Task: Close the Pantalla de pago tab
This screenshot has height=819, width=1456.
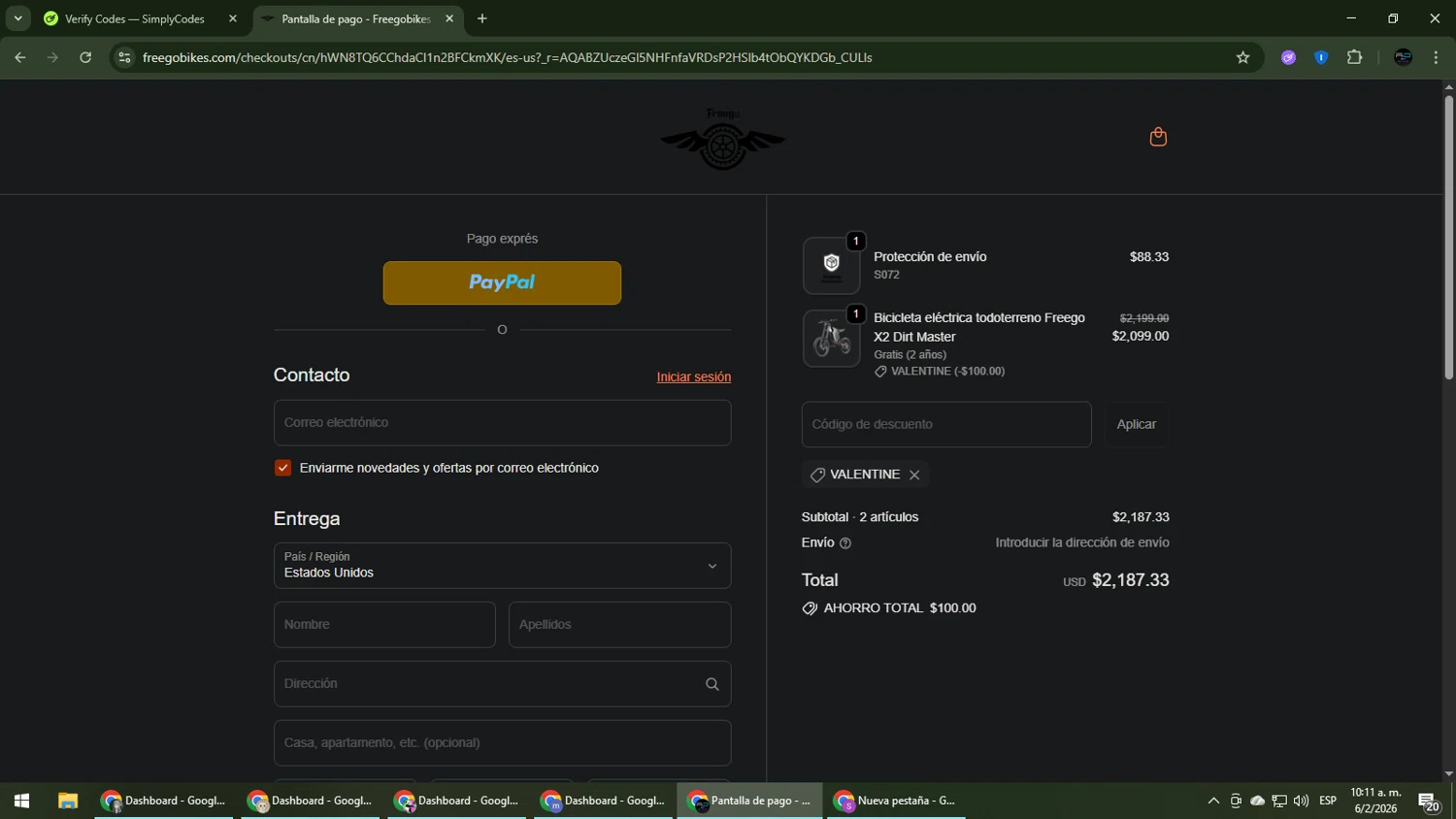Action: click(x=449, y=18)
